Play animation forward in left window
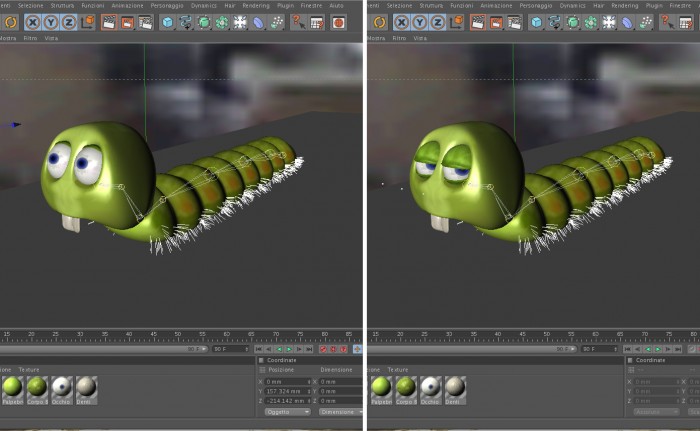This screenshot has height=431, width=700. (x=289, y=349)
